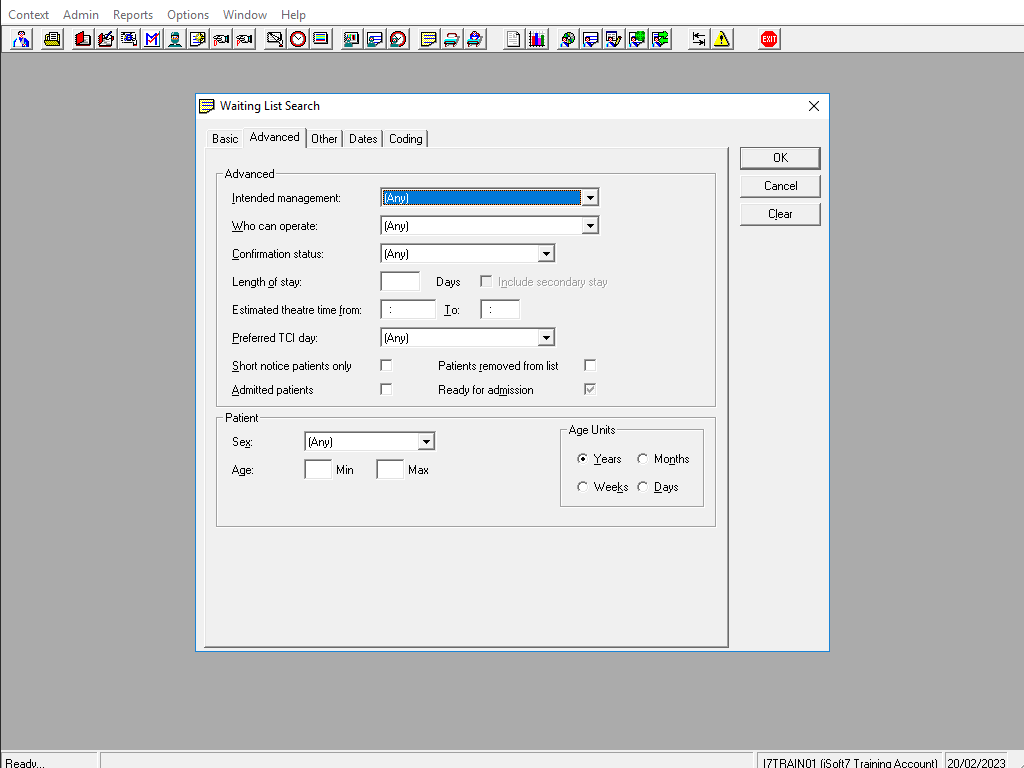Screen dimensions: 1024x768
Task: Close the Waiting List Search dialog
Action: click(814, 106)
